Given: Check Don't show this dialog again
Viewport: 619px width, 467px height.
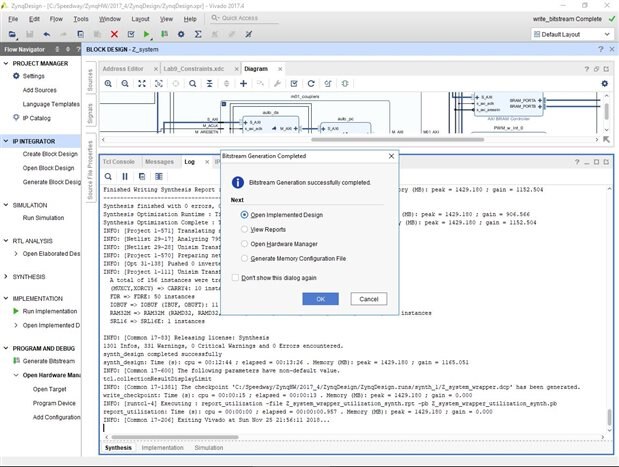Looking at the screenshot, I should point(236,277).
